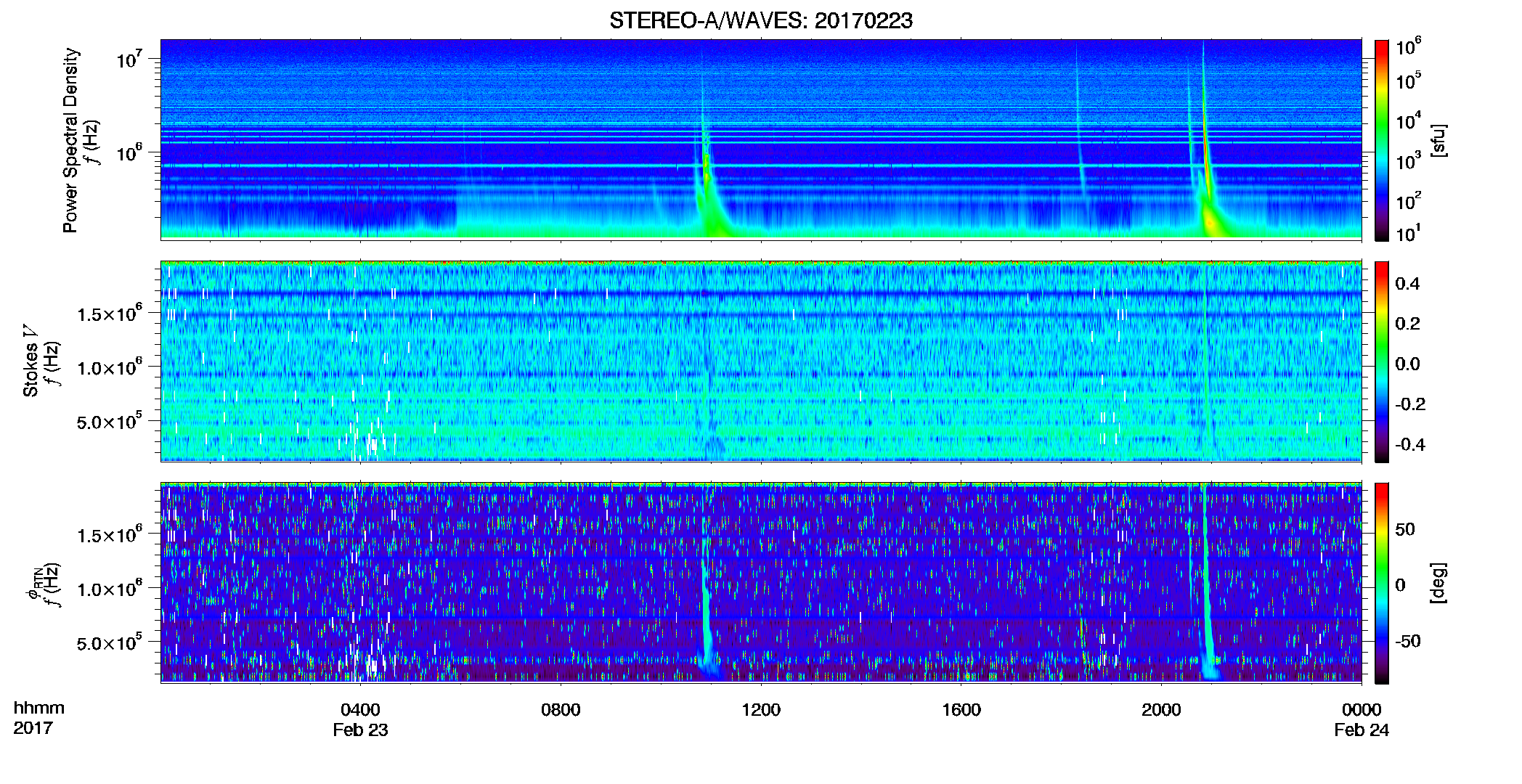Click the "-0.2" label on the Stokes V colorbar

[x=1410, y=404]
